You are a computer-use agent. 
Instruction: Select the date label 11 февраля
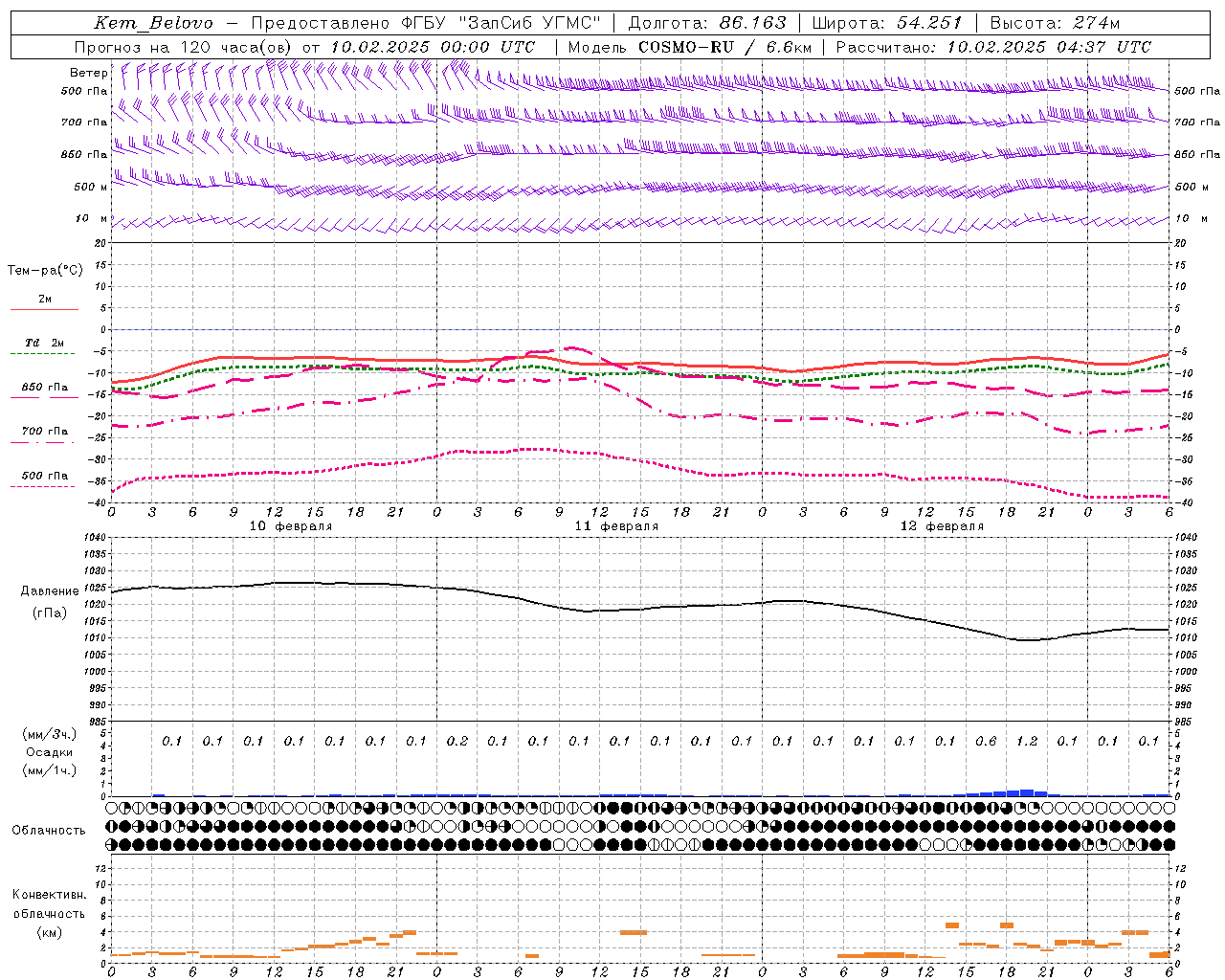click(x=616, y=526)
